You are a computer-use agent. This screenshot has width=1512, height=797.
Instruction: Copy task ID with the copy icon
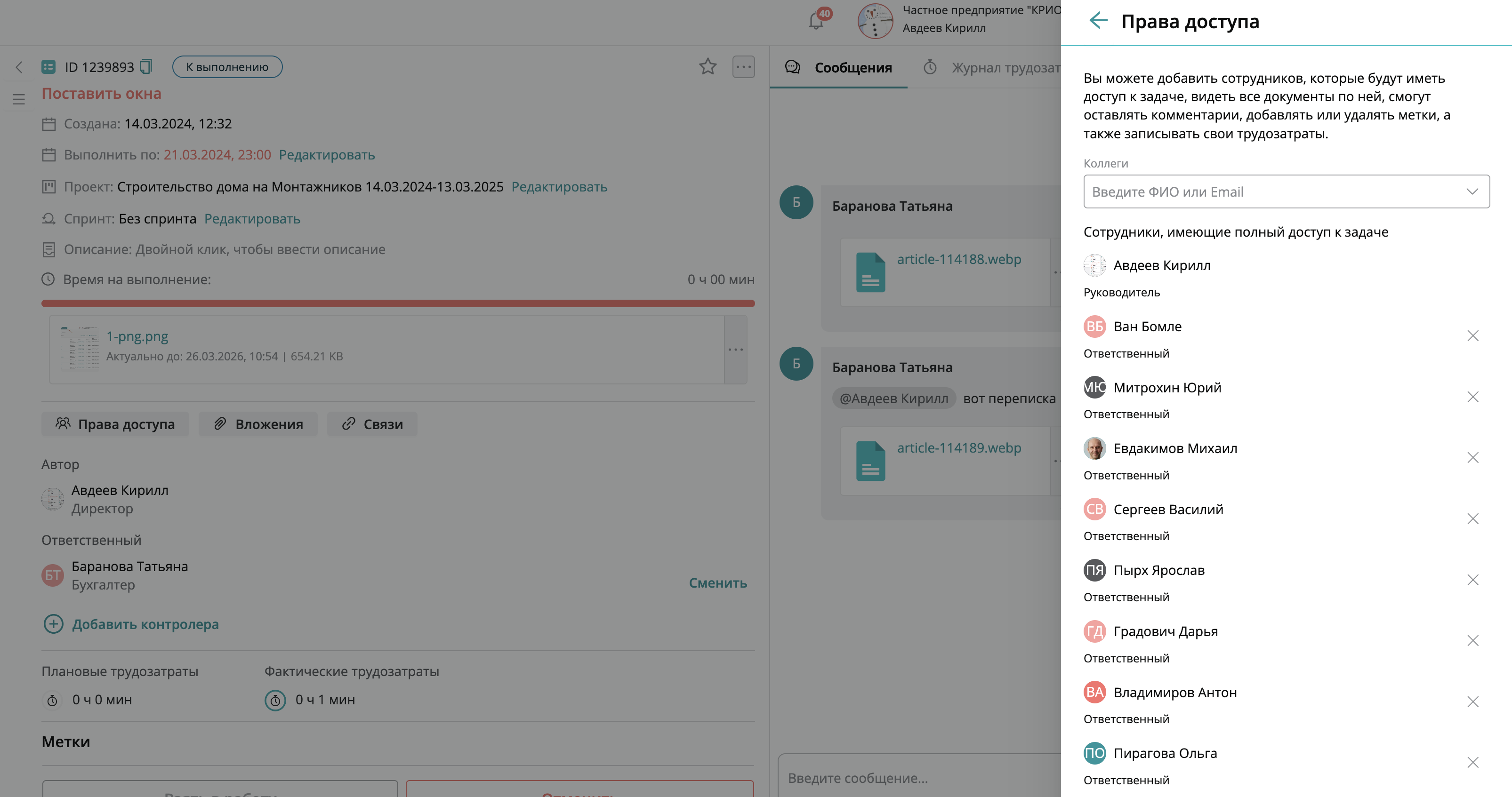tap(146, 67)
